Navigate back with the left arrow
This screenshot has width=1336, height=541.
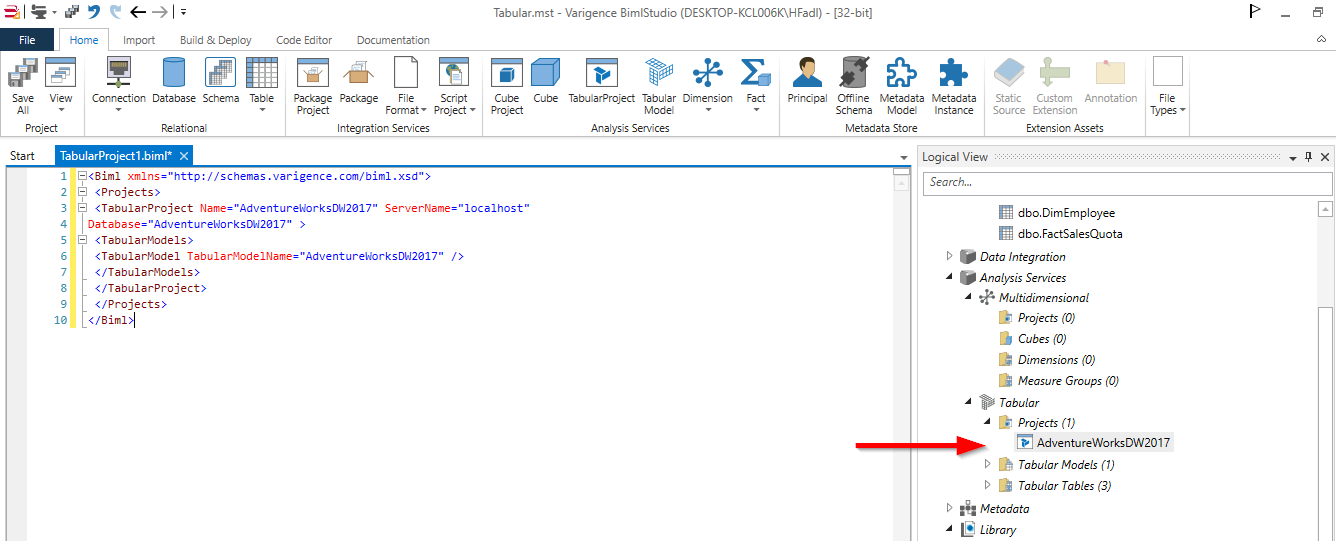click(138, 12)
